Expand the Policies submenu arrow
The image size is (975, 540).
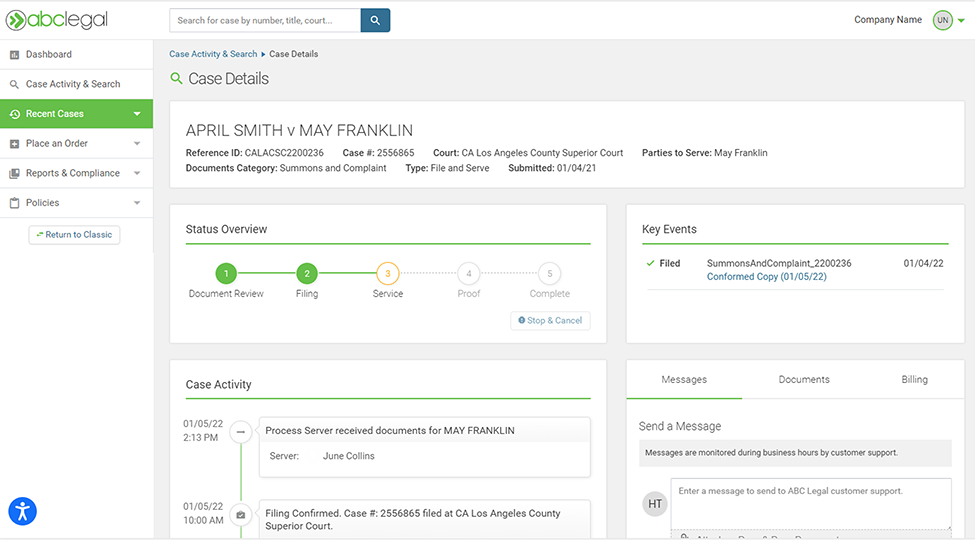[137, 203]
